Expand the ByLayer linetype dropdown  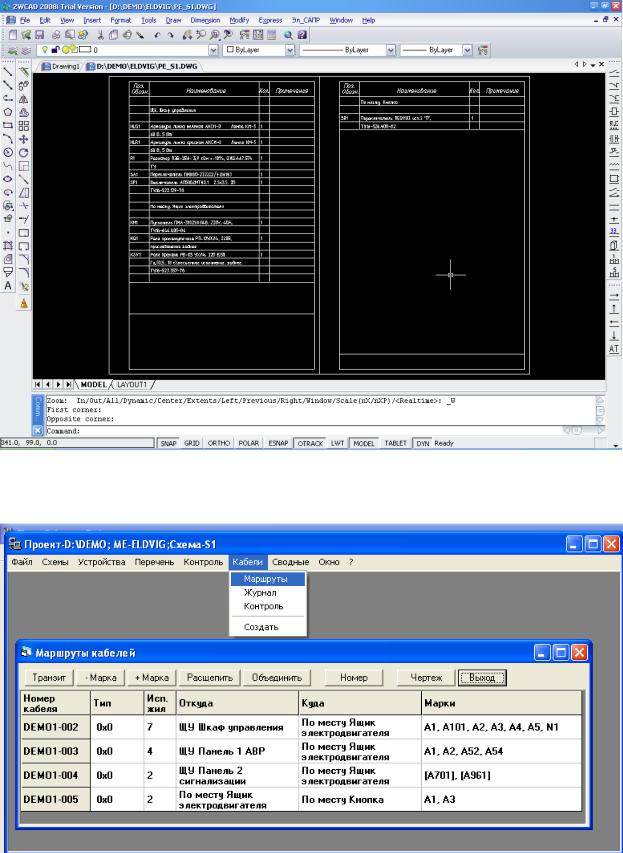pos(391,48)
